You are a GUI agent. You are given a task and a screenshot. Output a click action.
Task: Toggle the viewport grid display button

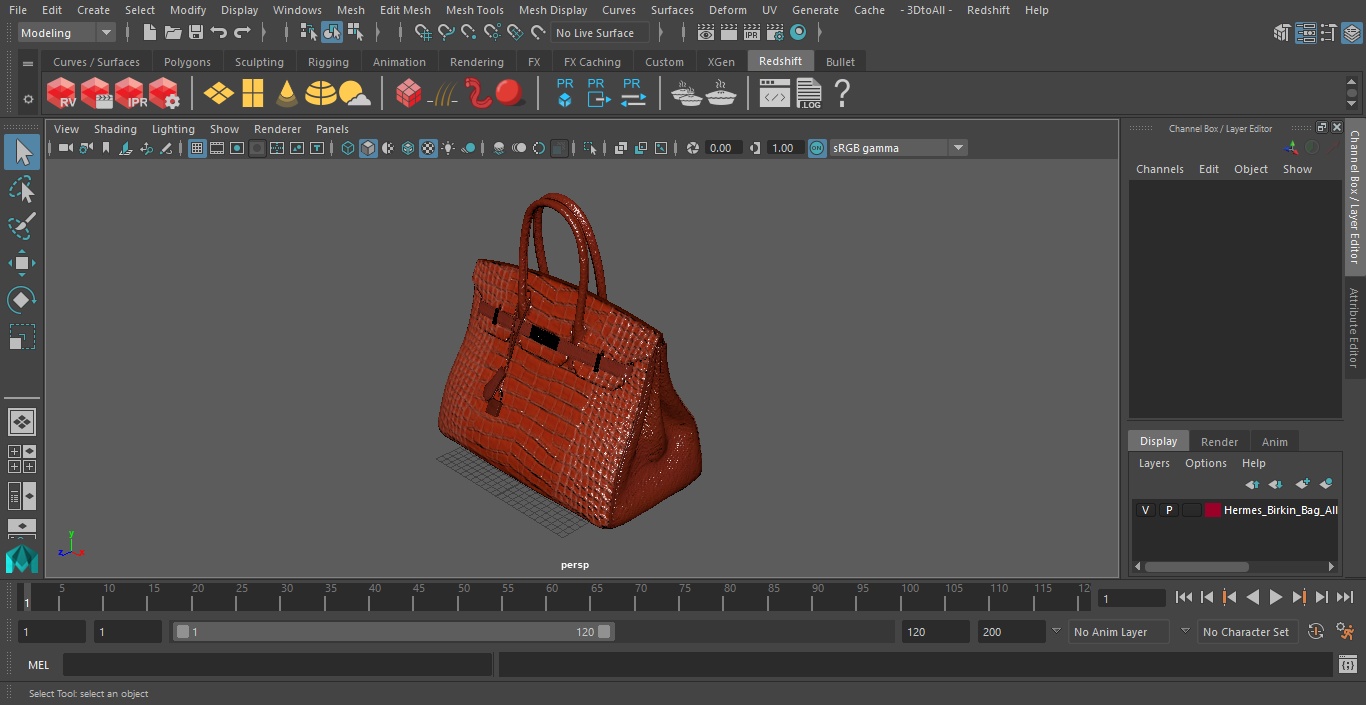click(197, 148)
